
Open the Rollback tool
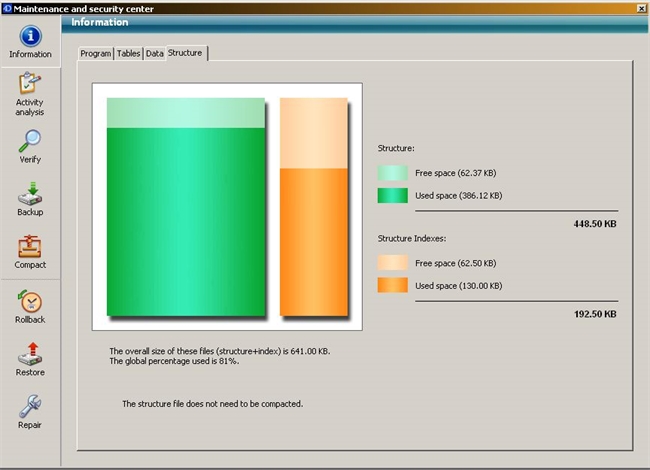point(30,300)
